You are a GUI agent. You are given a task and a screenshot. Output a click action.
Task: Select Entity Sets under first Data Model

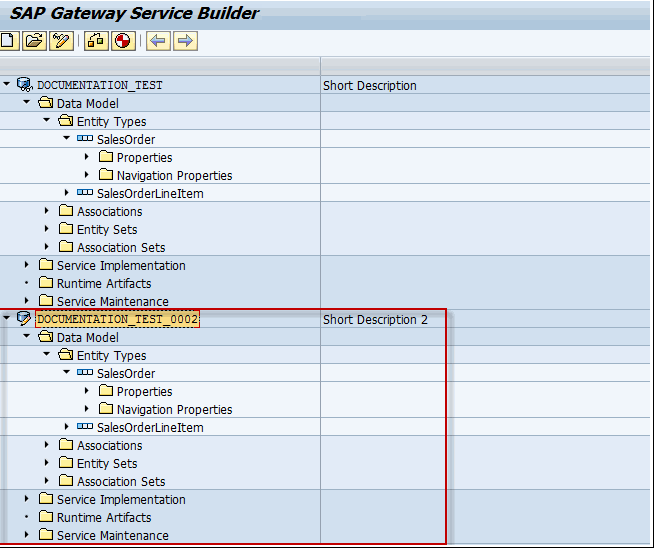(107, 229)
